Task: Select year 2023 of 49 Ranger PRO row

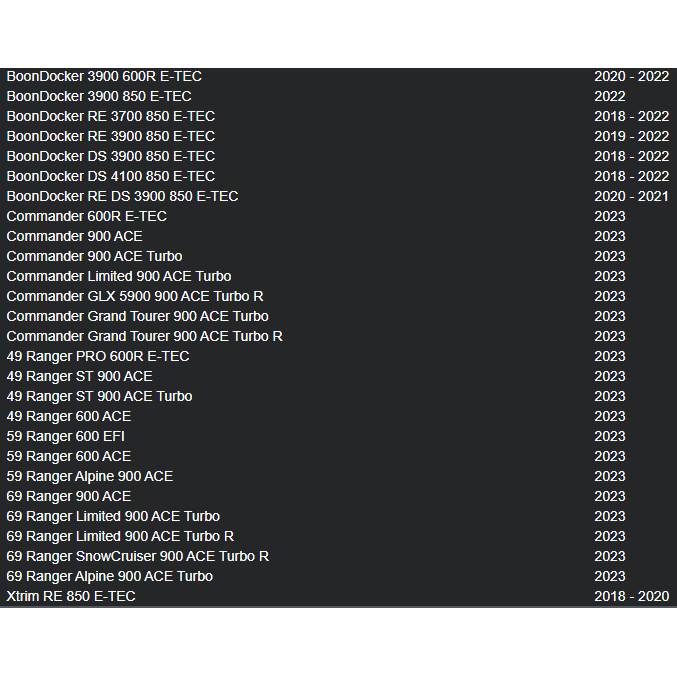Action: 610,356
